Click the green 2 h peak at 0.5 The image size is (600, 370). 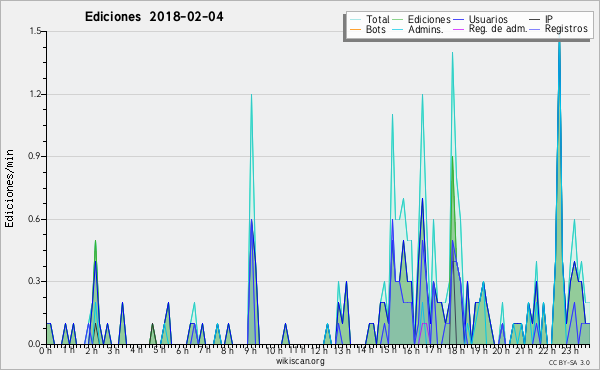click(95, 241)
